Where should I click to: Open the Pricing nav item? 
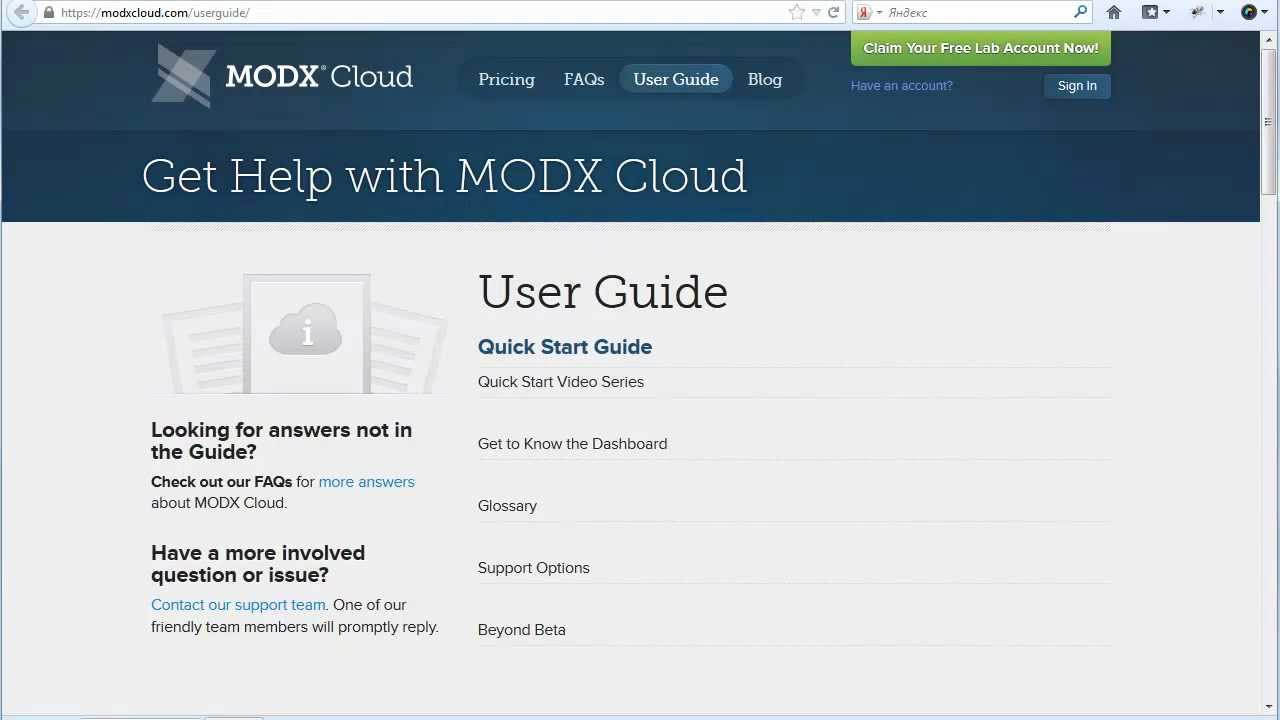[x=506, y=79]
